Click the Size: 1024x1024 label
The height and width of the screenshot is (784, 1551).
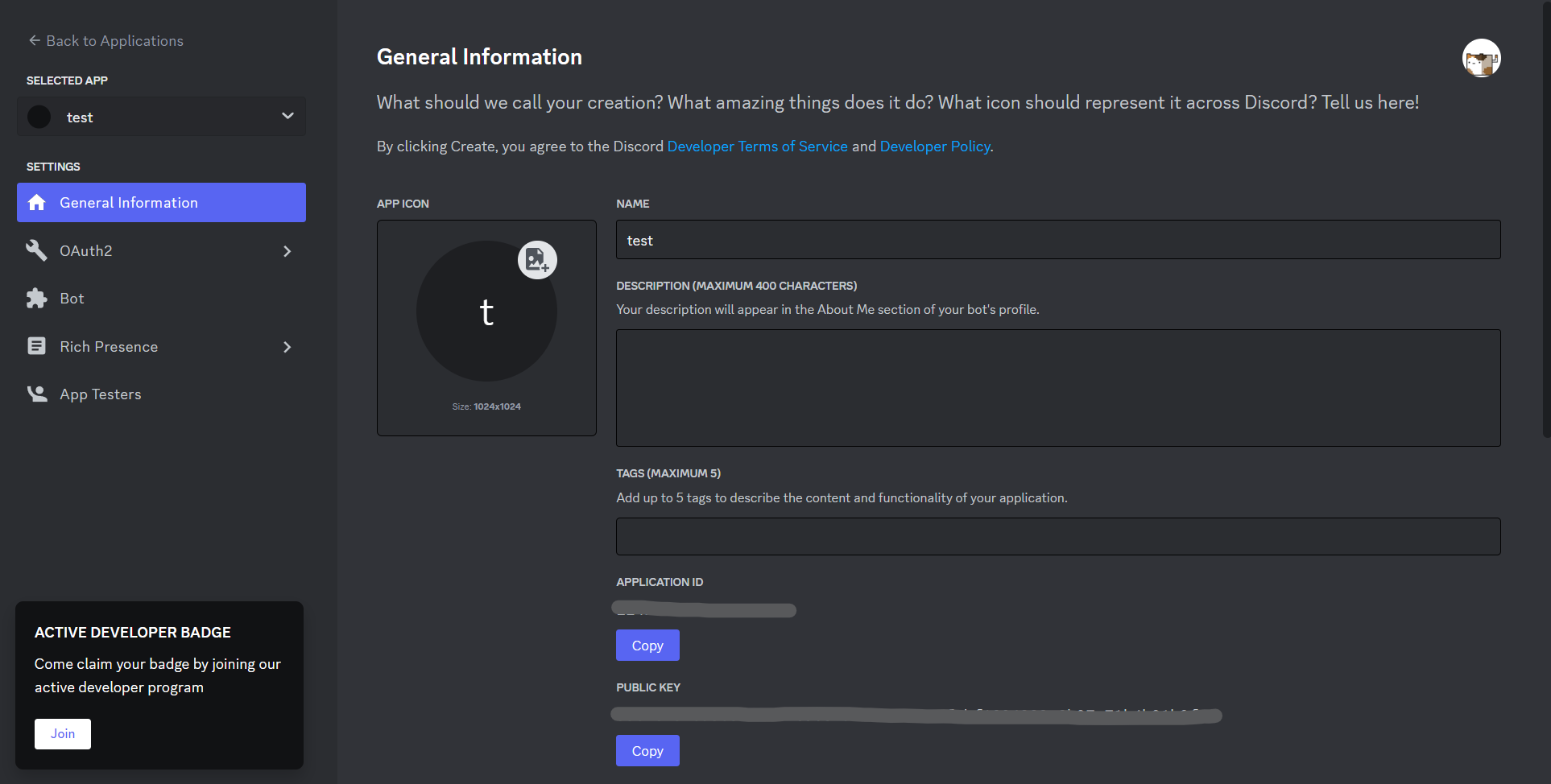point(486,406)
